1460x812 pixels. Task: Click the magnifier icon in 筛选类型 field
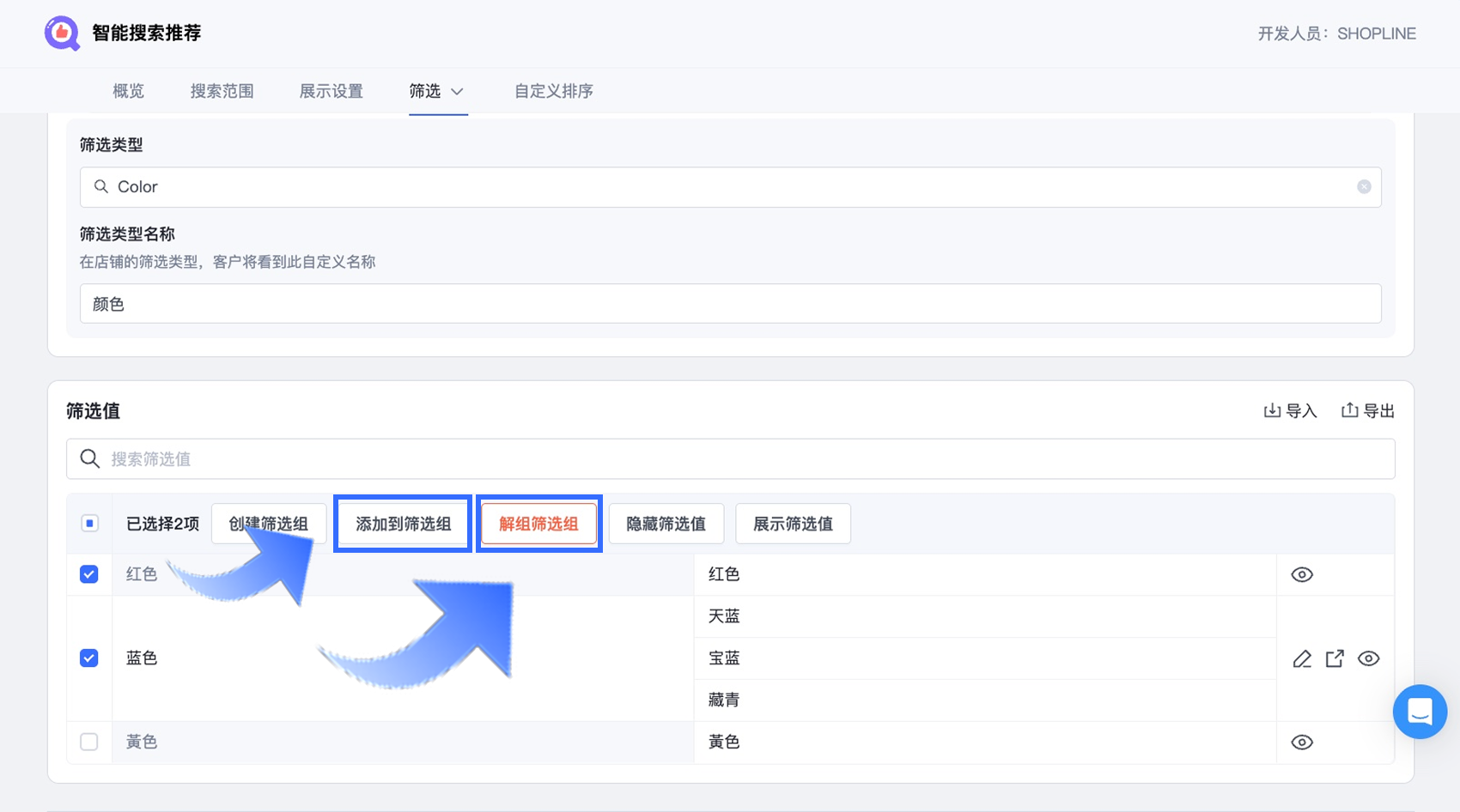click(x=101, y=186)
